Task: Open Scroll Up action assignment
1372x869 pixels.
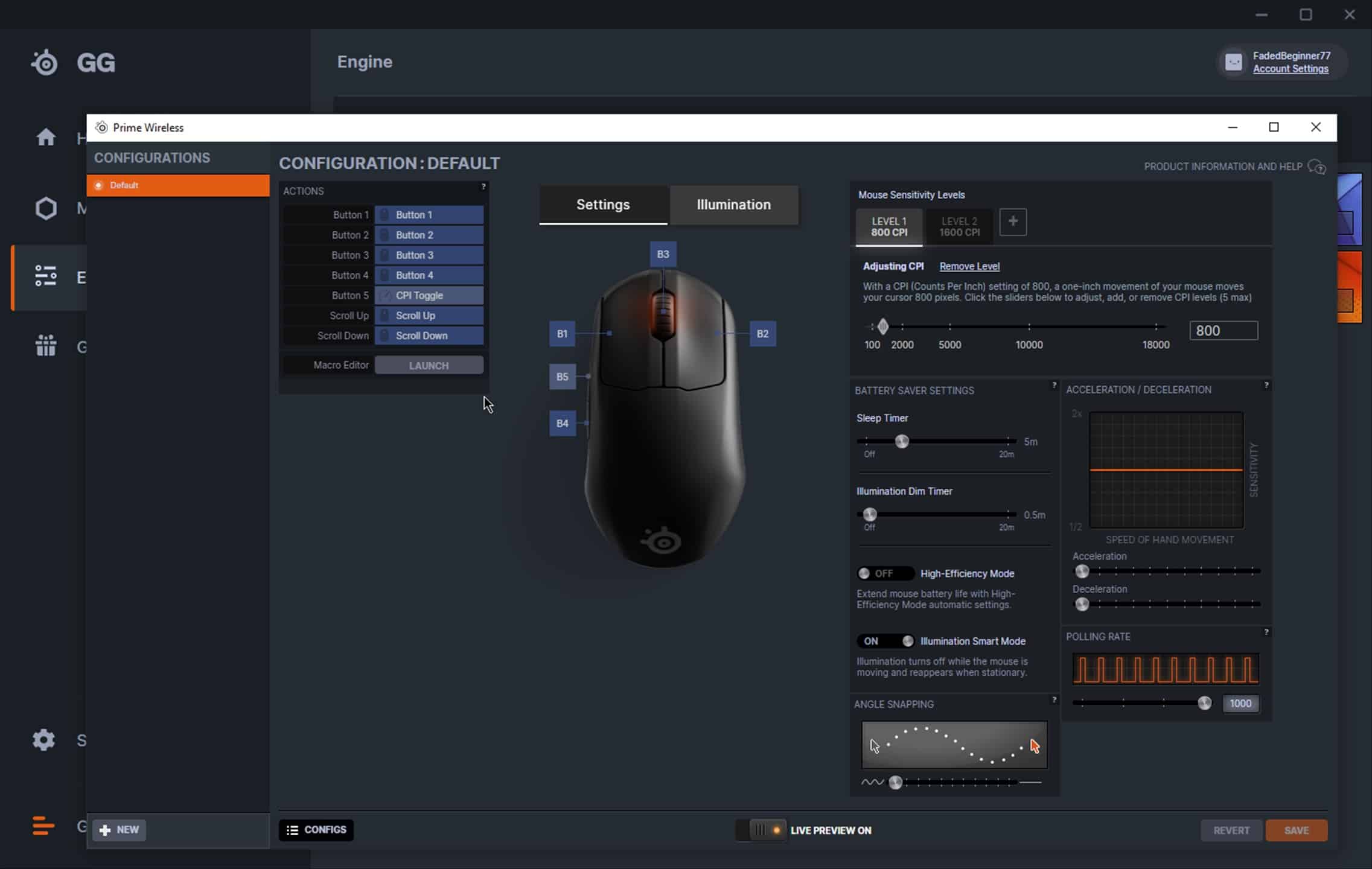Action: point(429,316)
